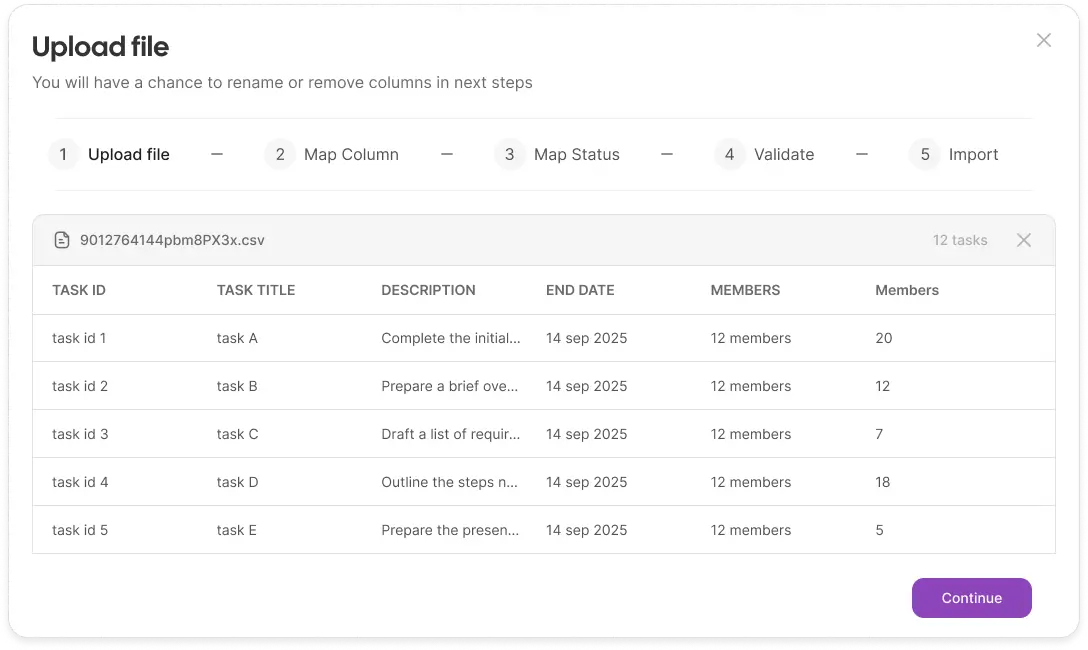Click the 12 tasks count label
The image size is (1088, 650).
click(960, 240)
